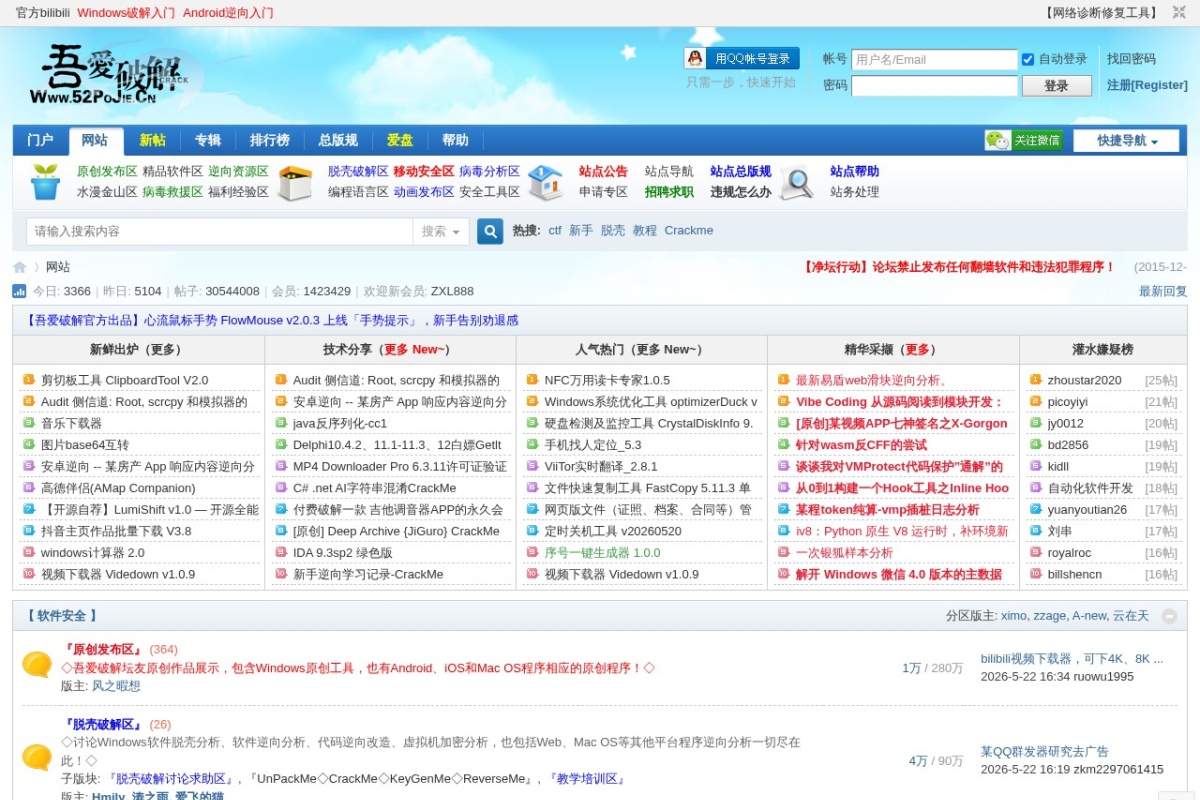Open the 净坛行动 notice link
The width and height of the screenshot is (1200, 800).
[x=959, y=267]
